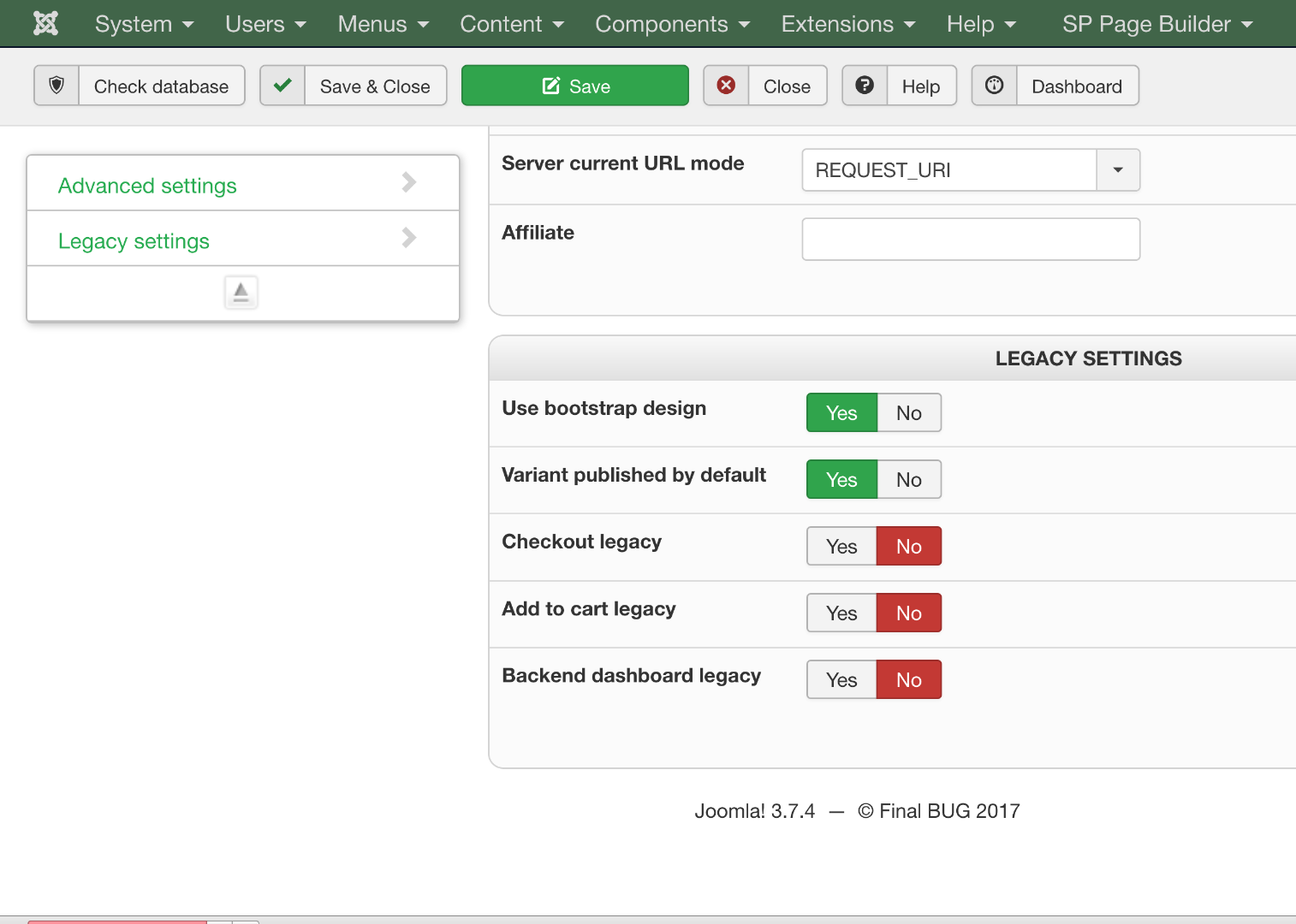Screen dimensions: 1296x924
Task: Open the Content menu
Action: [x=512, y=24]
